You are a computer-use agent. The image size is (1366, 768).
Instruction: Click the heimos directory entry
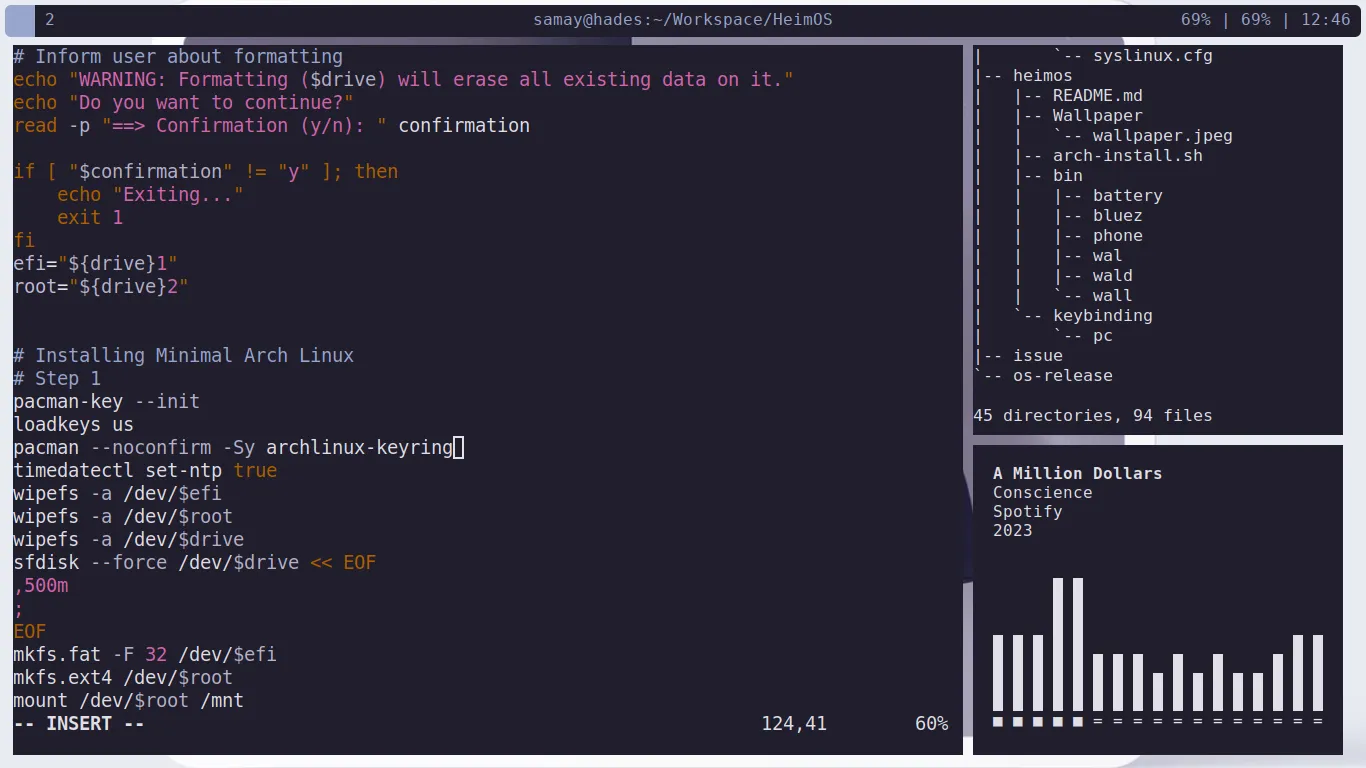click(1042, 75)
